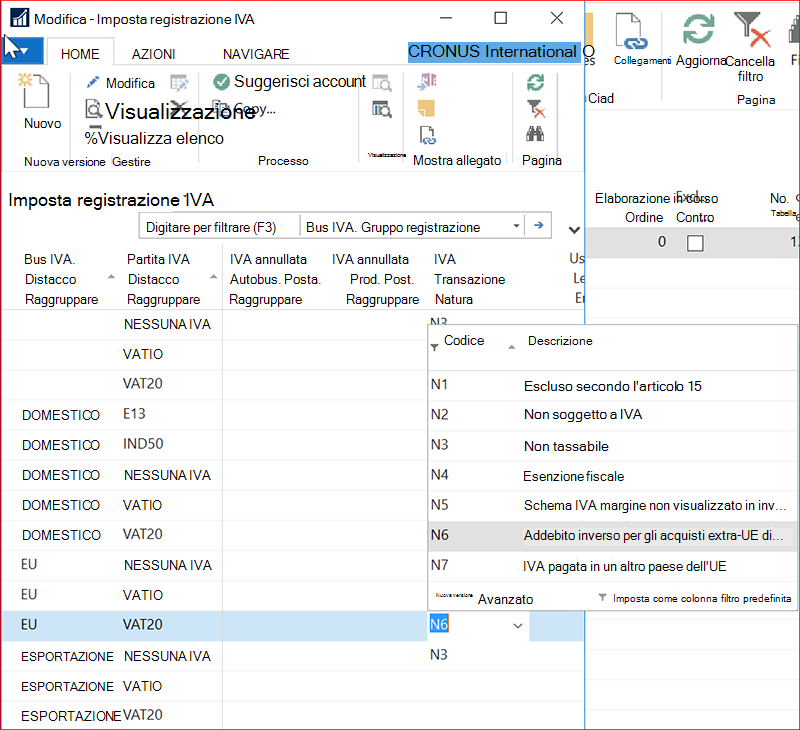The width and height of the screenshot is (800, 730).
Task: Click the filter funnel icon beside Codice header
Action: 434,347
